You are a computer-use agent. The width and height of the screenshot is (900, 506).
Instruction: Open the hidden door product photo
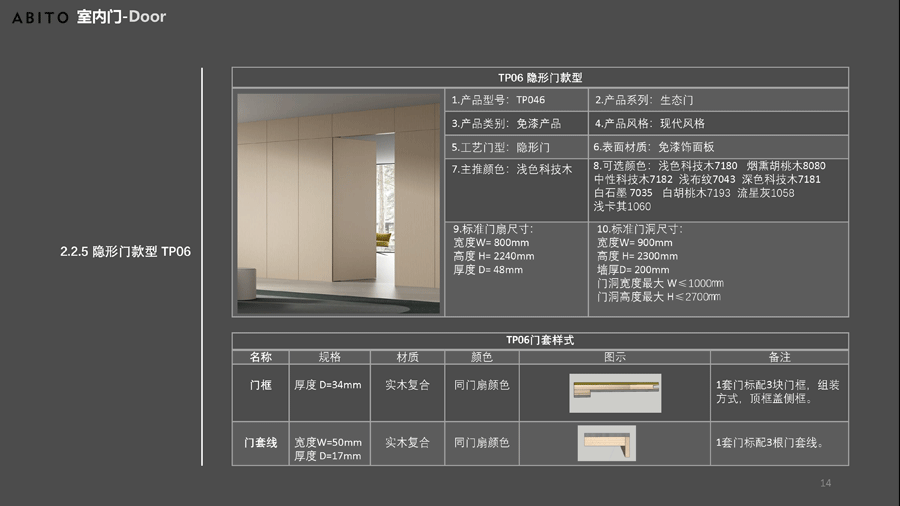339,203
